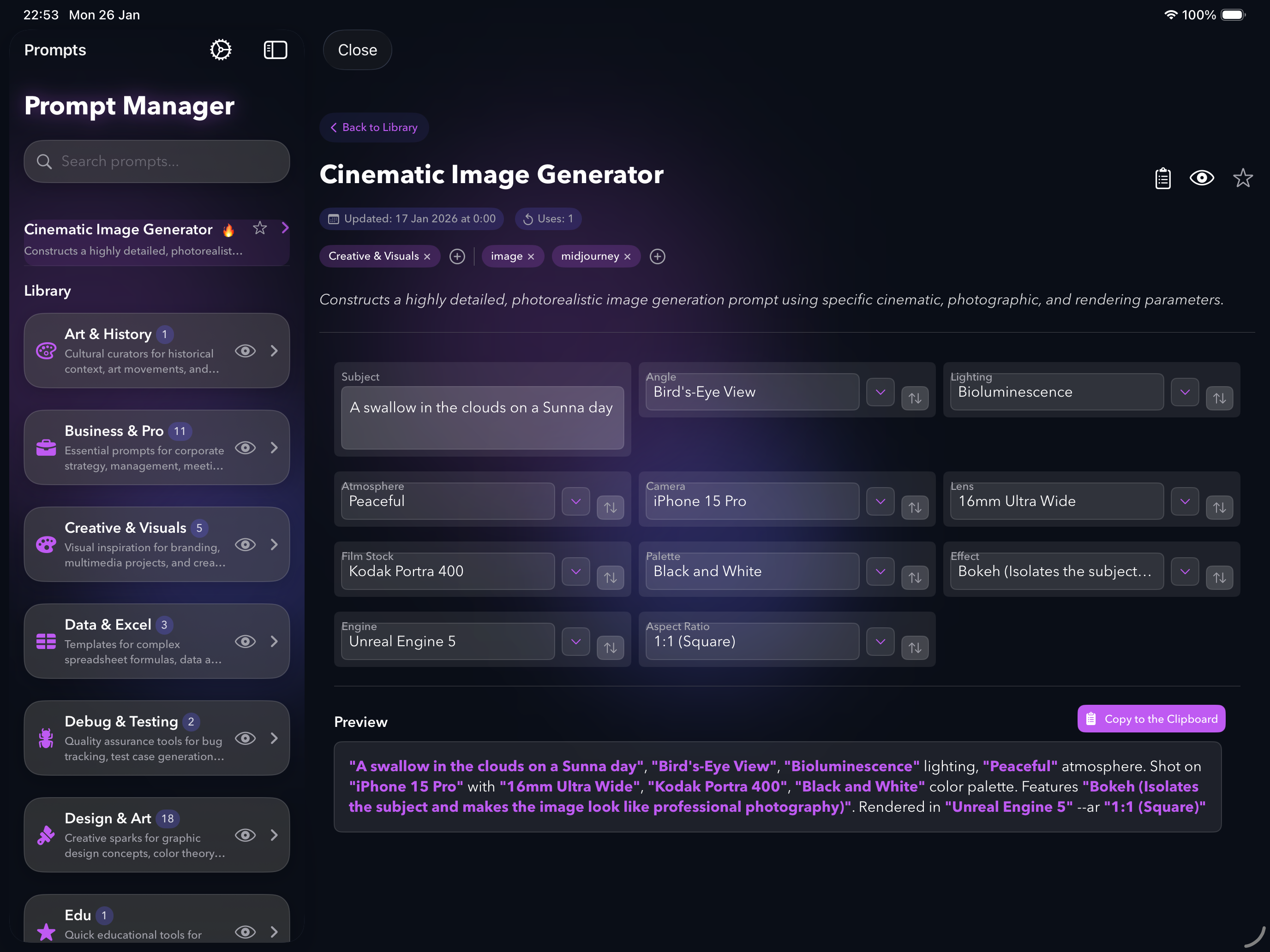Add a new tag after midjourney
This screenshot has width=1270, height=952.
pyautogui.click(x=658, y=256)
